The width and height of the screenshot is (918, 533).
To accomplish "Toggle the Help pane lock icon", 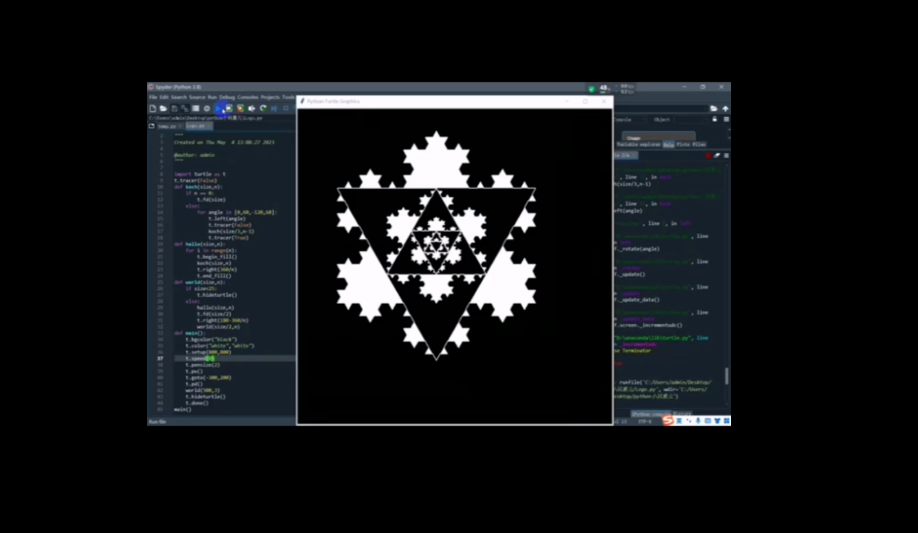I will [x=716, y=119].
